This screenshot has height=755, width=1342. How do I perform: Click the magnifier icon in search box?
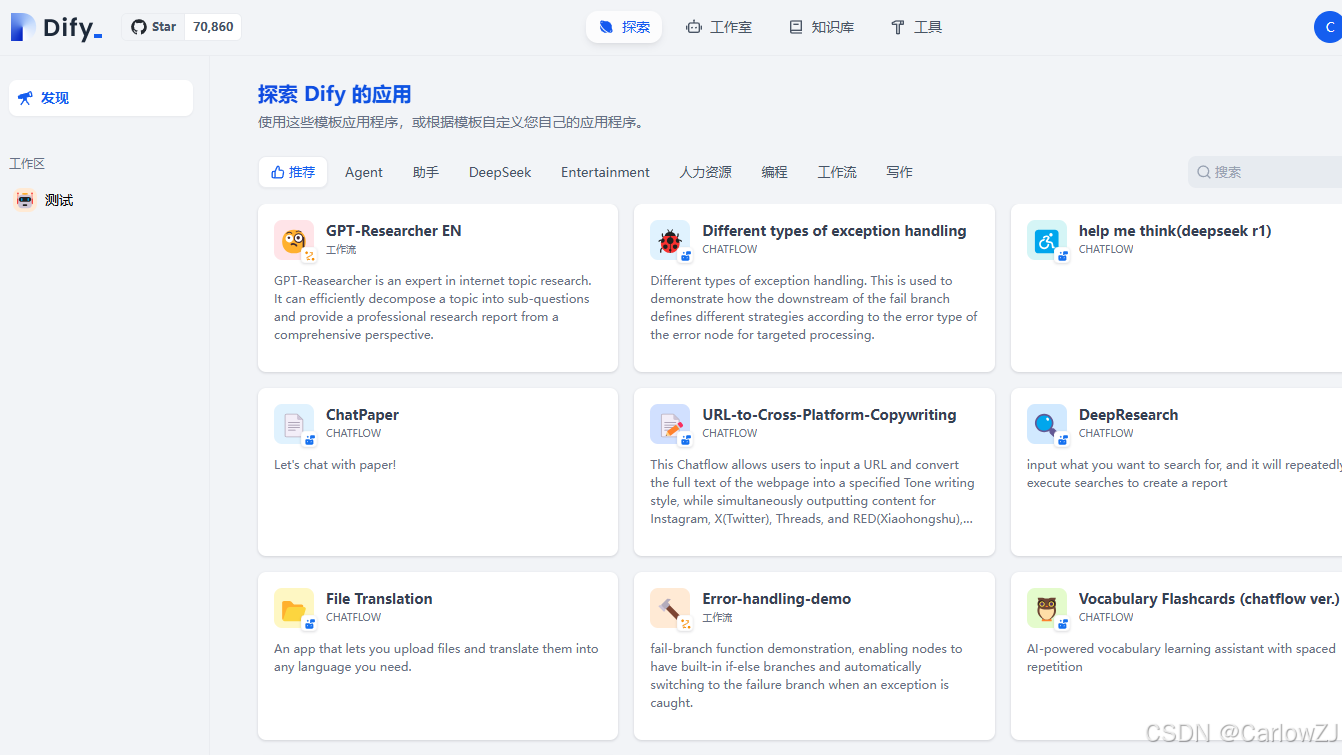coord(1204,172)
